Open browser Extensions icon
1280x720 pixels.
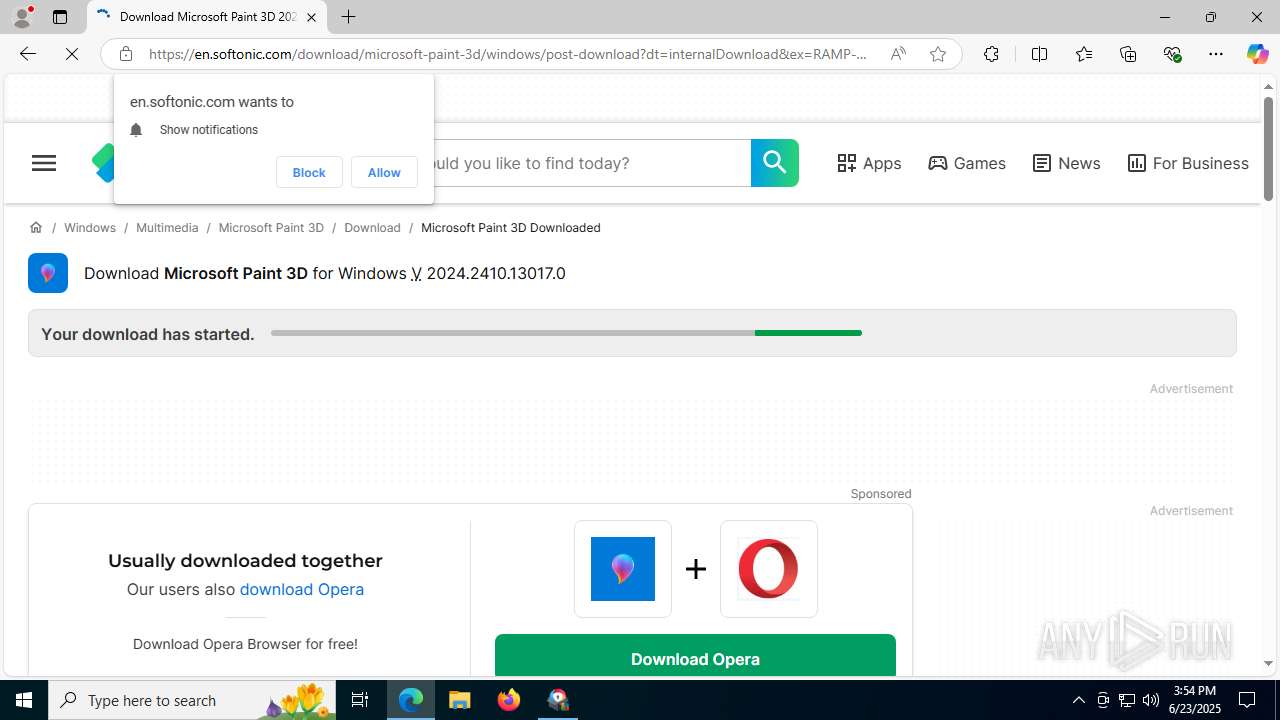tap(991, 54)
